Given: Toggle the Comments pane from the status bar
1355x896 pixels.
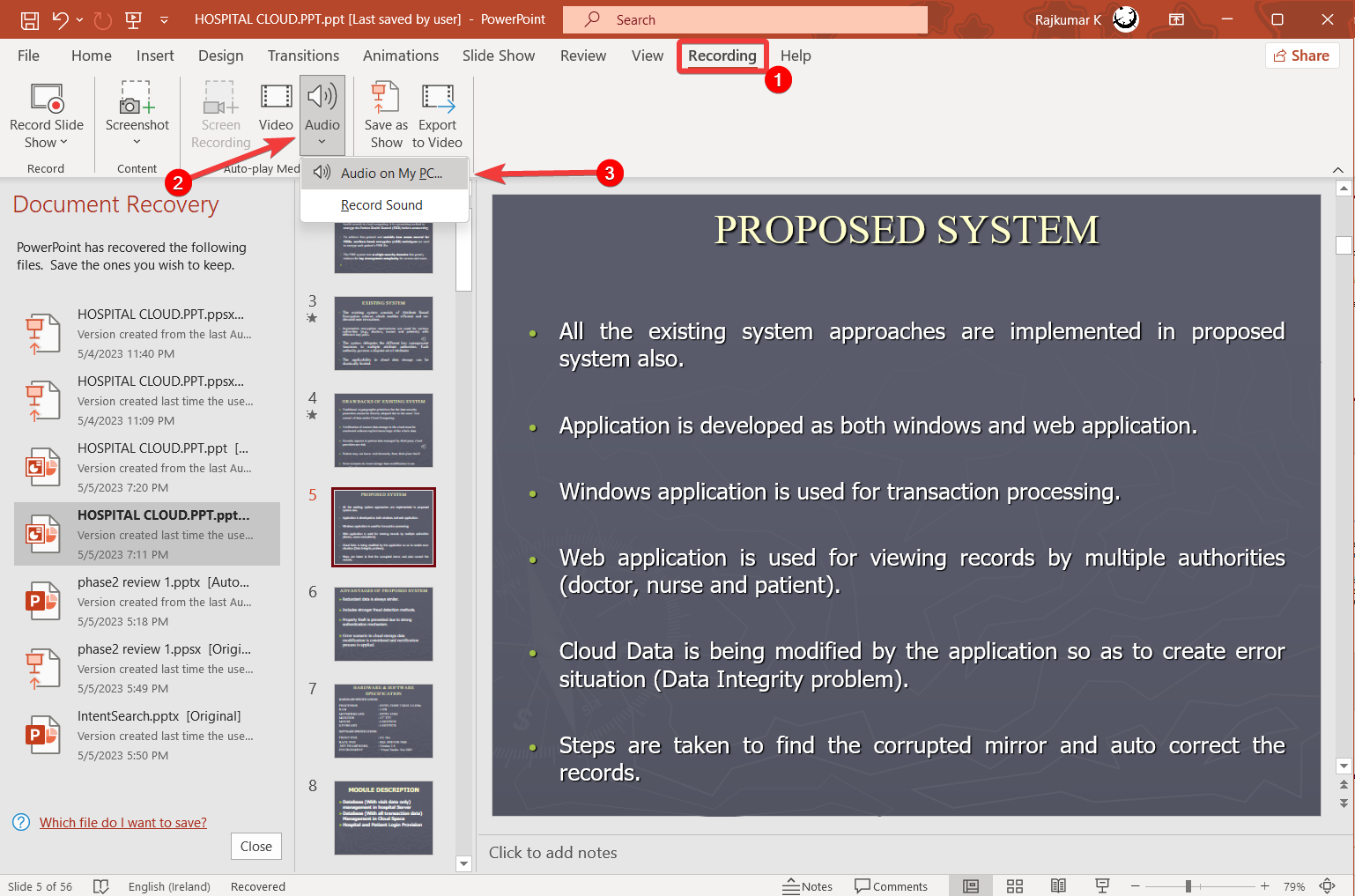Looking at the screenshot, I should point(891,886).
